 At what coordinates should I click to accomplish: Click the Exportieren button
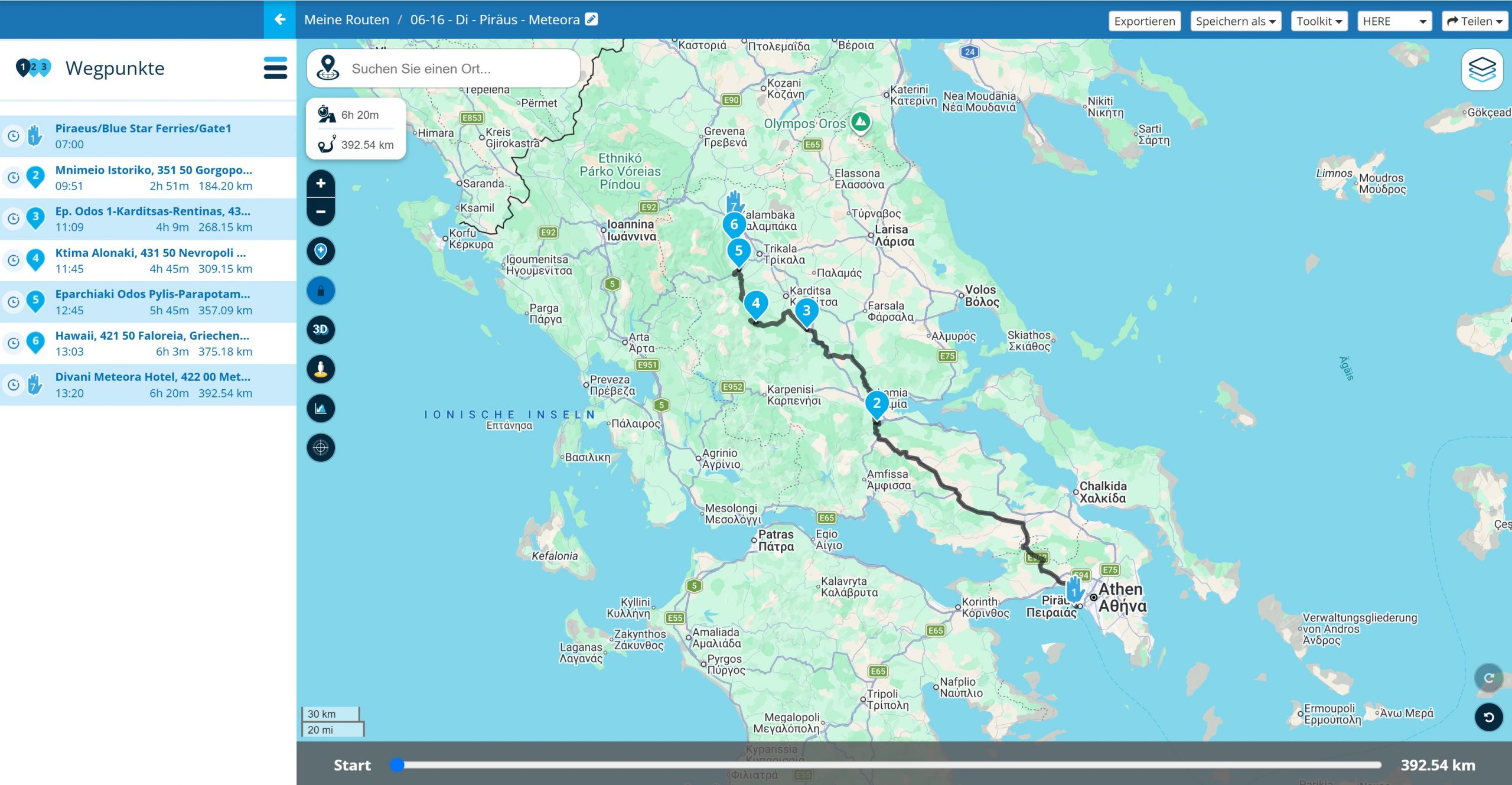pos(1144,21)
